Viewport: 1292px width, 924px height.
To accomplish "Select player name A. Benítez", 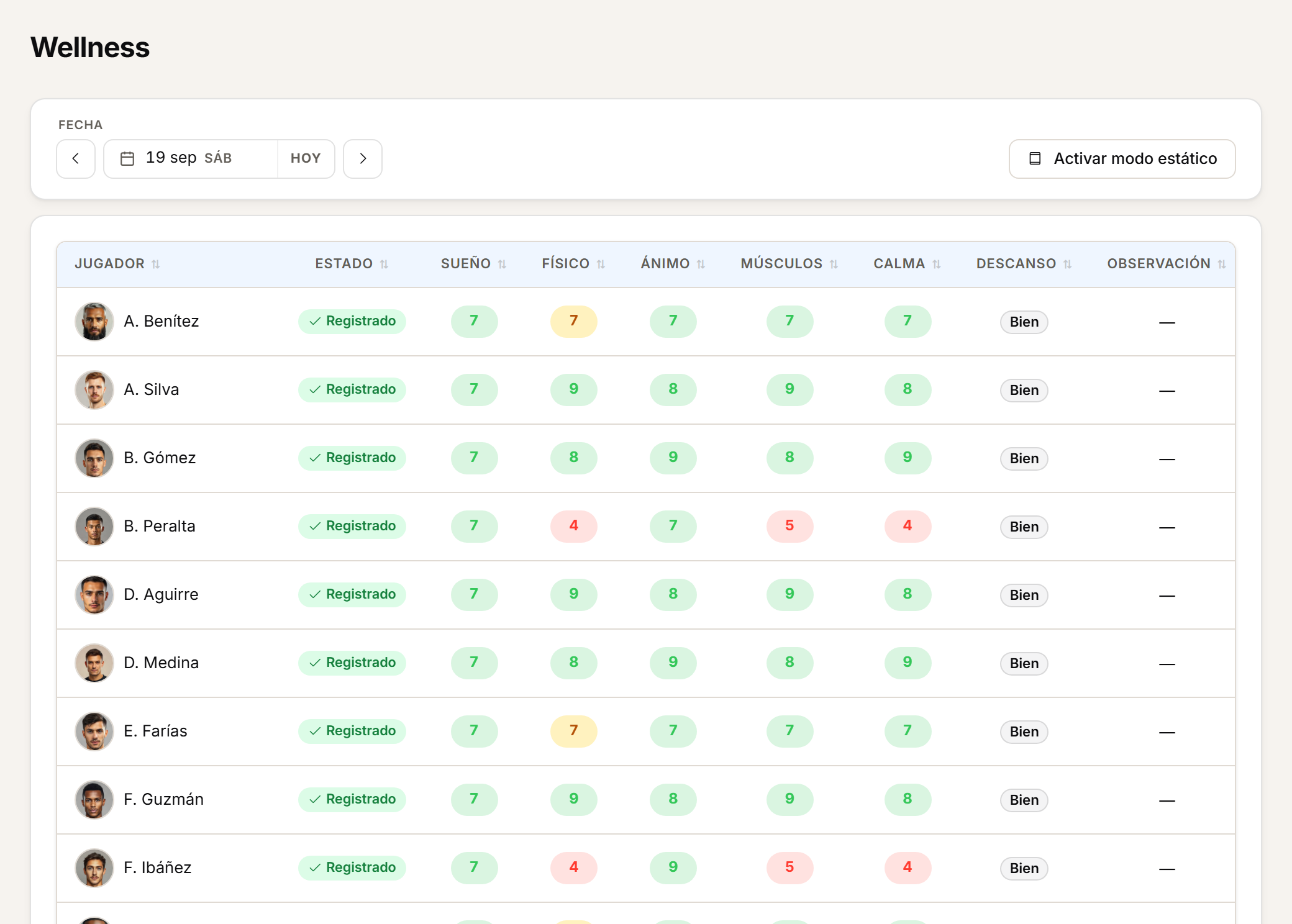I will (x=161, y=321).
